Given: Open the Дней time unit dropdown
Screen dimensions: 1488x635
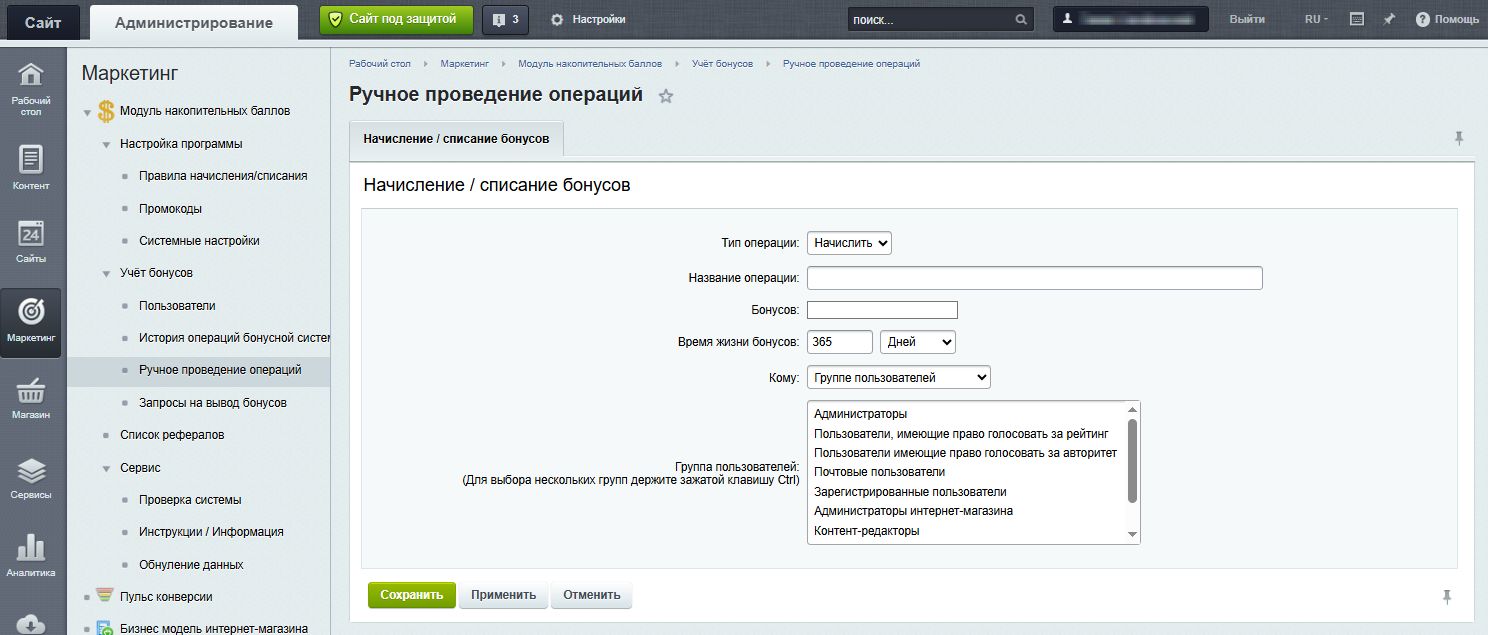Looking at the screenshot, I should click(918, 342).
